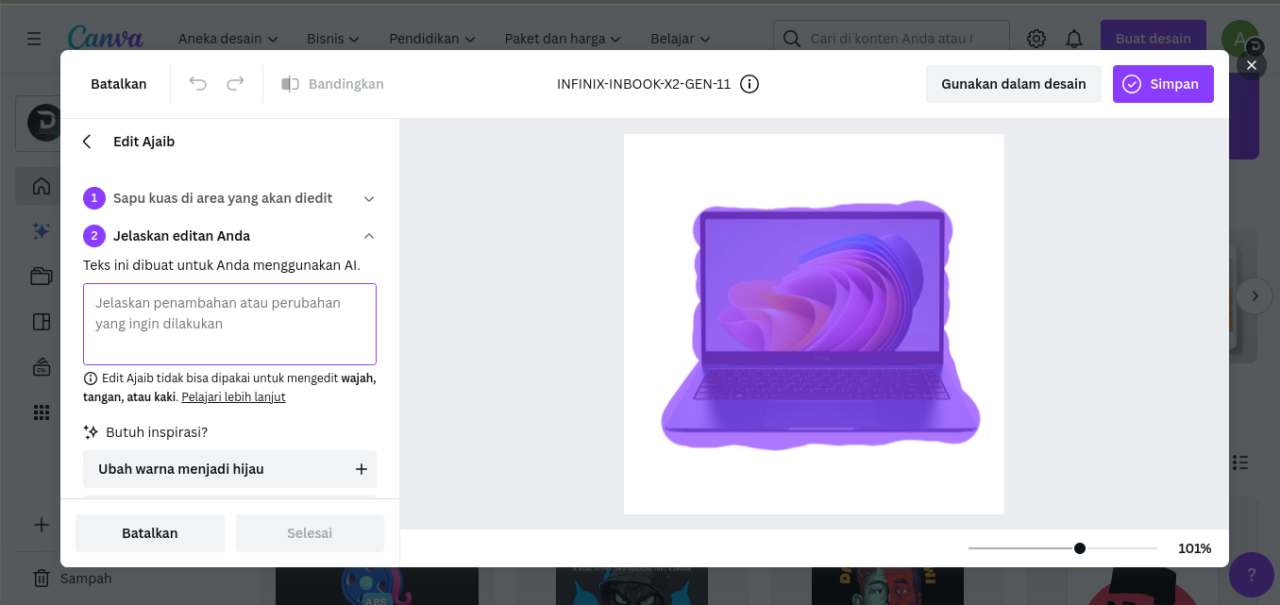The image size is (1280, 605).
Task: Open Pelajari lebih lanjut link
Action: point(233,397)
